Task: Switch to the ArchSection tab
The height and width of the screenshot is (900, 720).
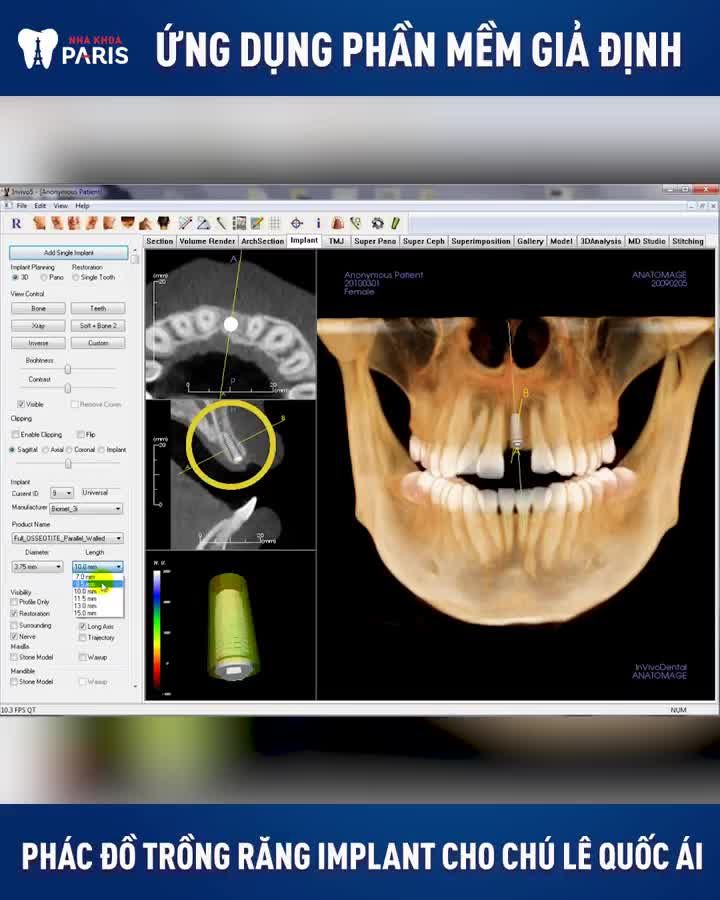Action: (x=262, y=241)
